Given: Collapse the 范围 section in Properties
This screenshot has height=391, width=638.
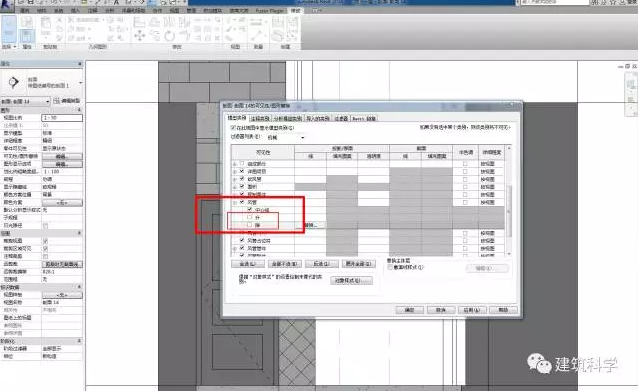Looking at the screenshot, I should pyautogui.click(x=79, y=233).
